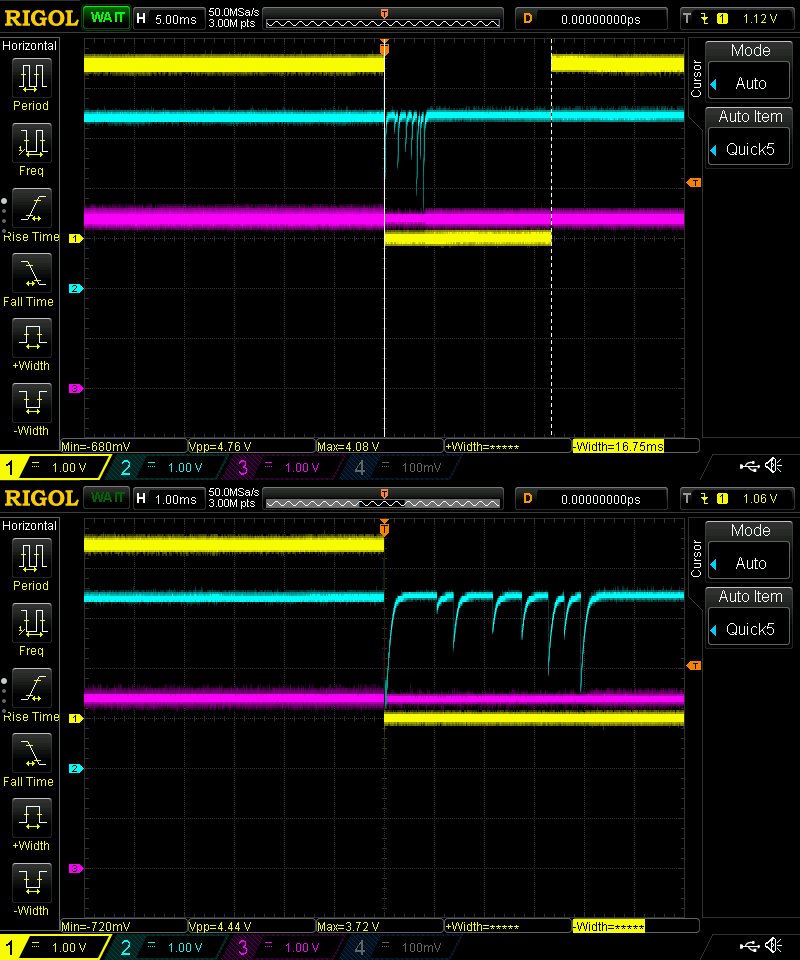Pick the -Width measurement icon in the lower capture
The height and width of the screenshot is (960, 800).
click(32, 882)
